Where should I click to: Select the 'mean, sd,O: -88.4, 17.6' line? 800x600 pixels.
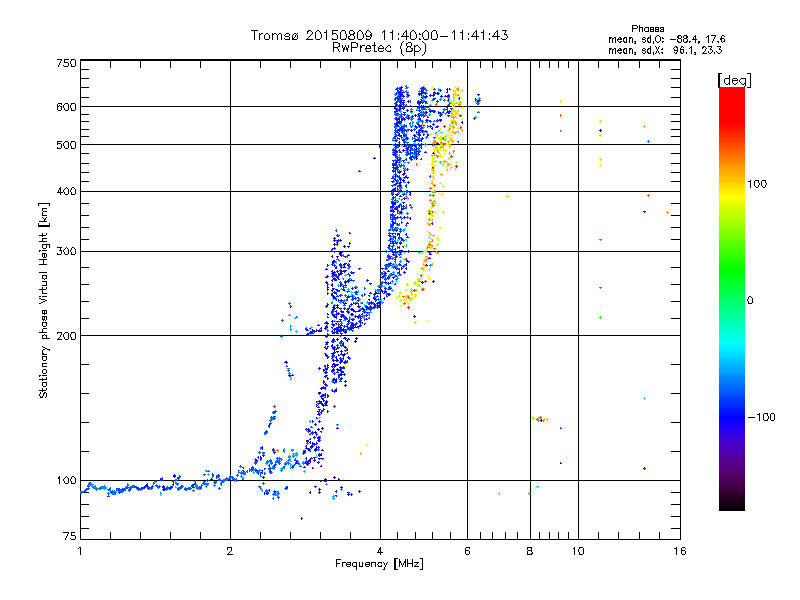point(666,39)
